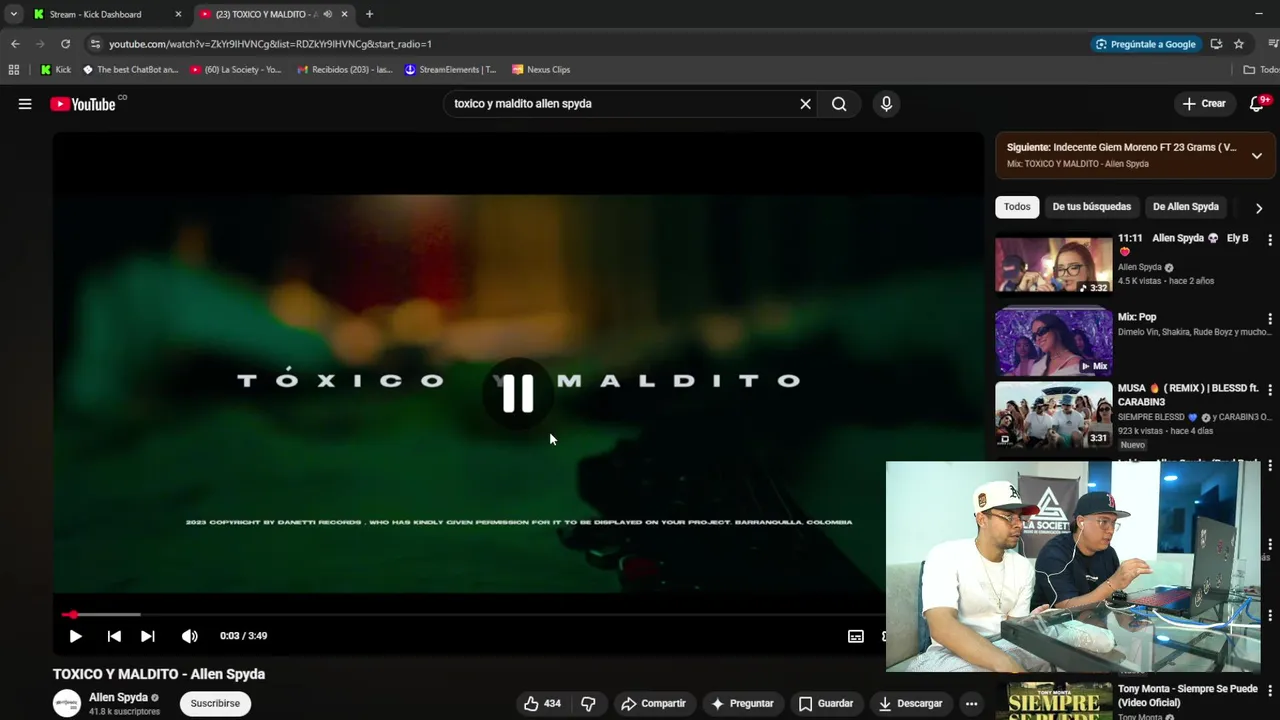Viewport: 1280px width, 720px height.
Task: Open options menu for MUSA REMIX video
Action: tap(1270, 389)
